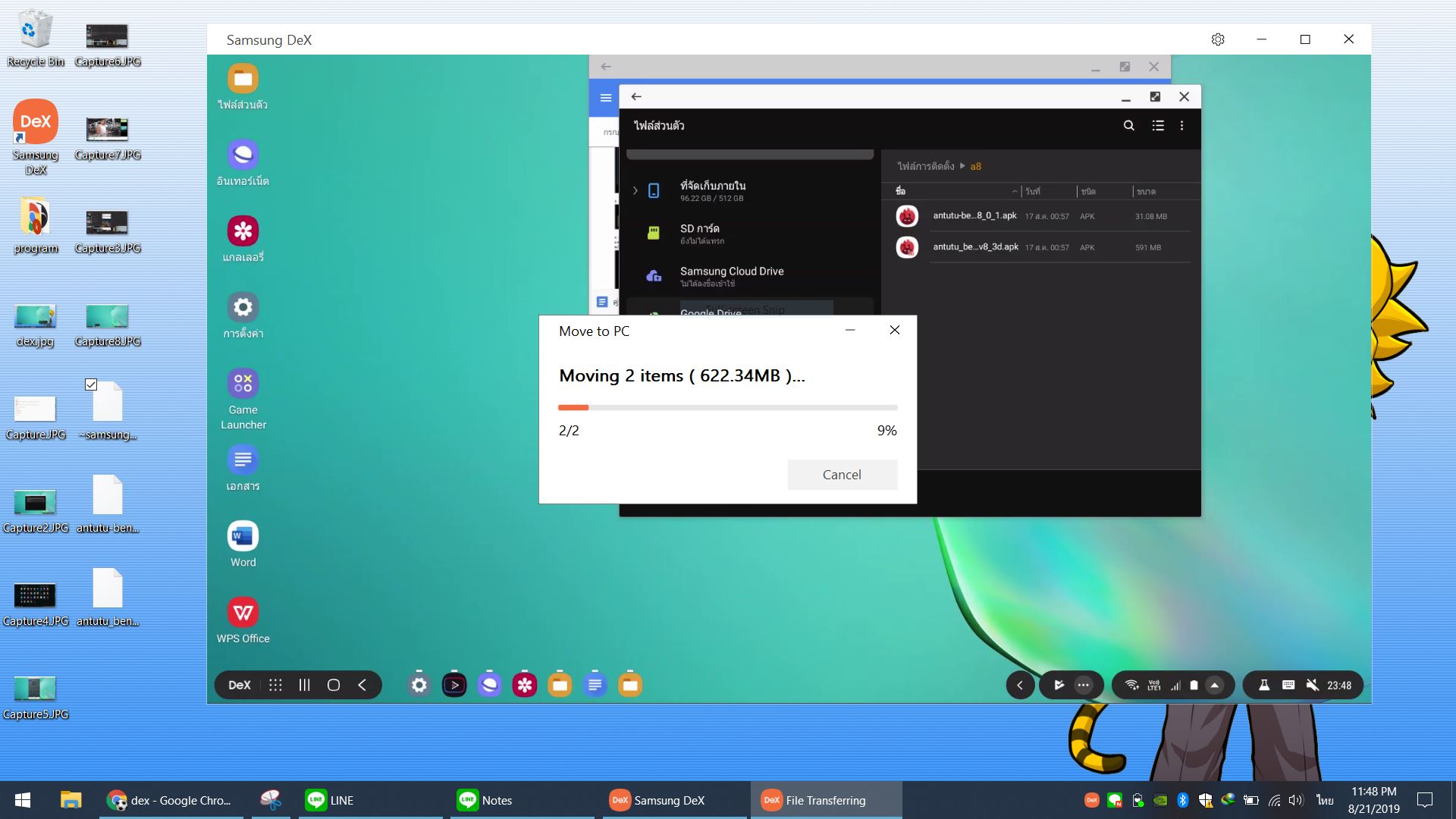Go to home via DeX taskbar circle

(x=334, y=685)
